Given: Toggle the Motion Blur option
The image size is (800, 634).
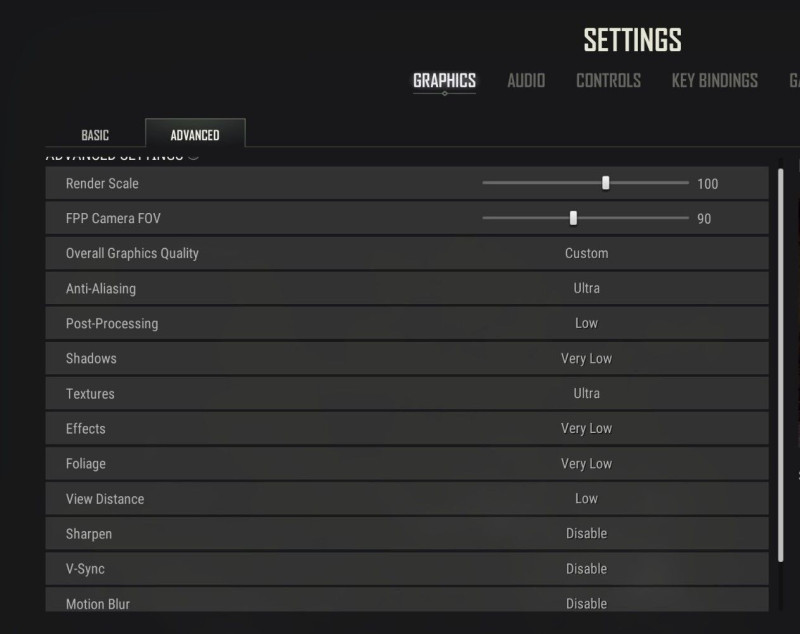Looking at the screenshot, I should coord(586,603).
